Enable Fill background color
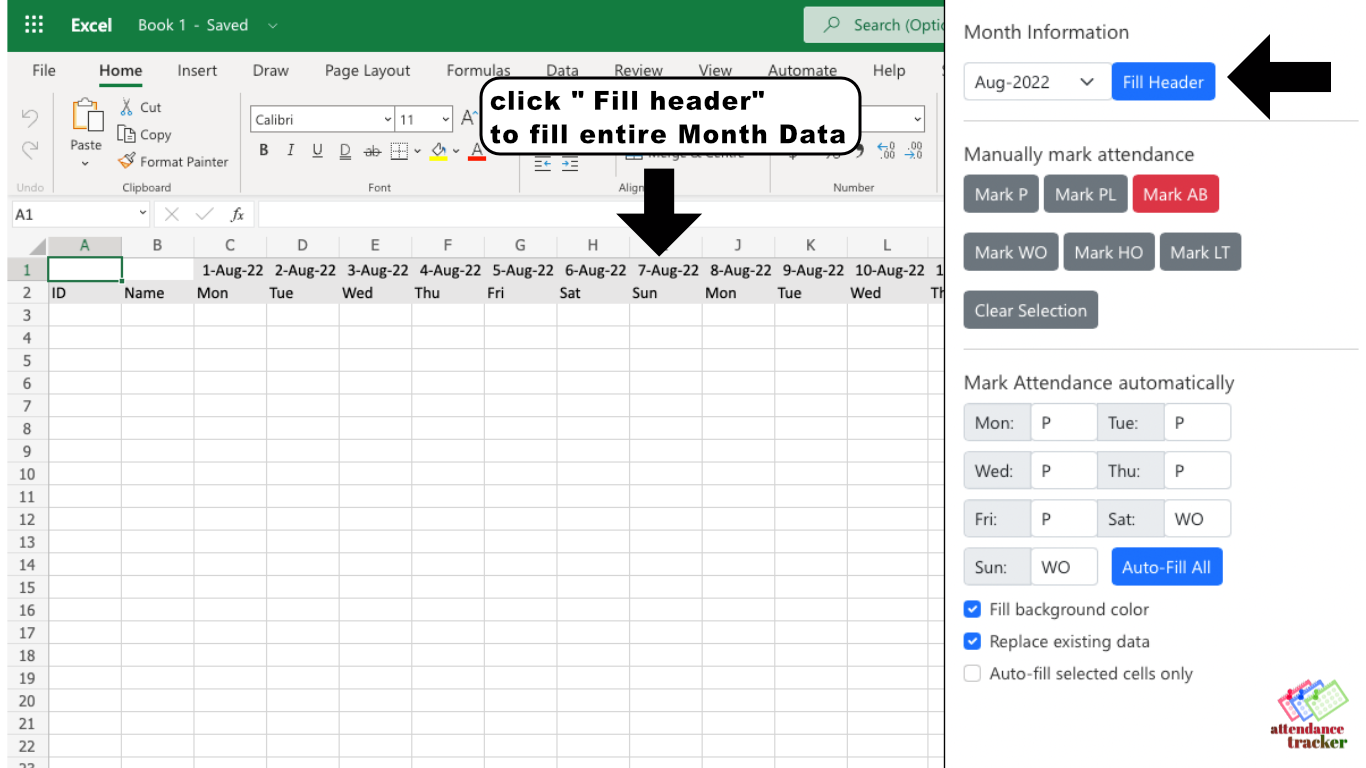 click(x=972, y=609)
